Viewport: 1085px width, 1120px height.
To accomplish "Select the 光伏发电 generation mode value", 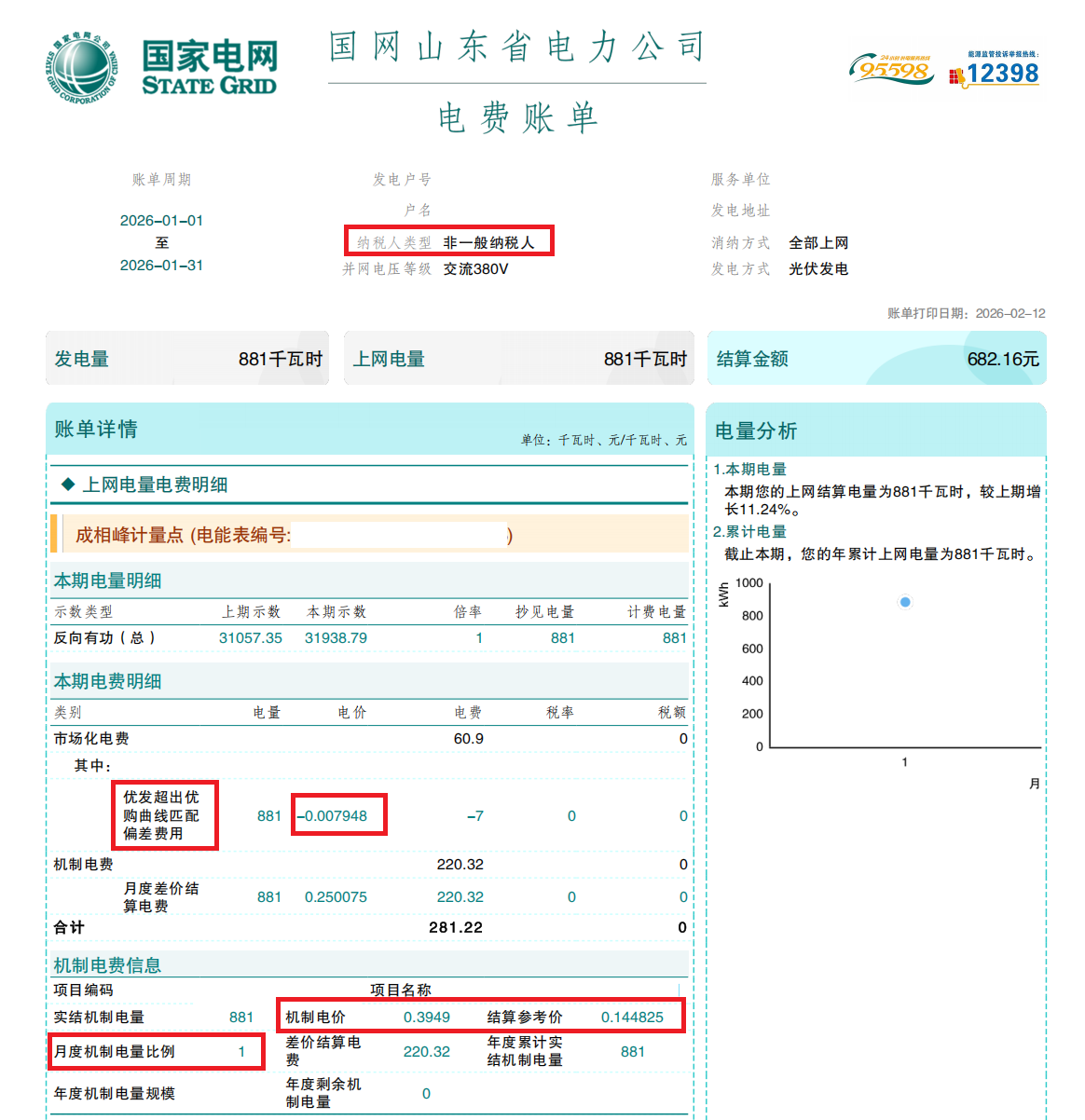I will (817, 268).
